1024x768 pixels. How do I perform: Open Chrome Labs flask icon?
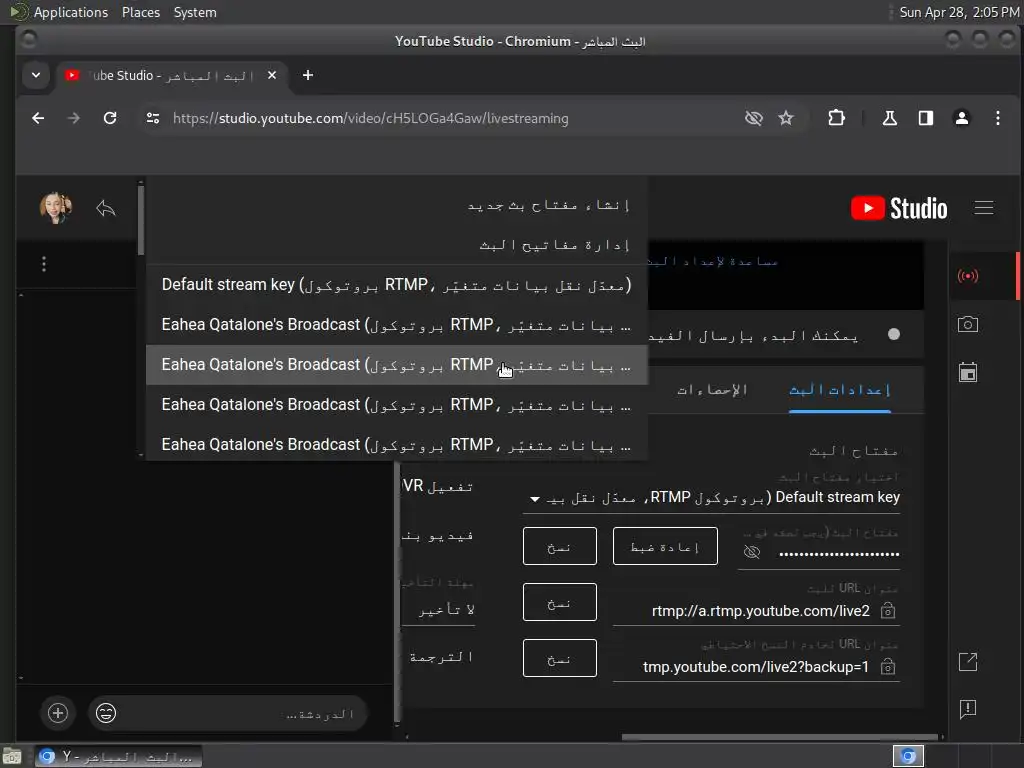point(889,118)
